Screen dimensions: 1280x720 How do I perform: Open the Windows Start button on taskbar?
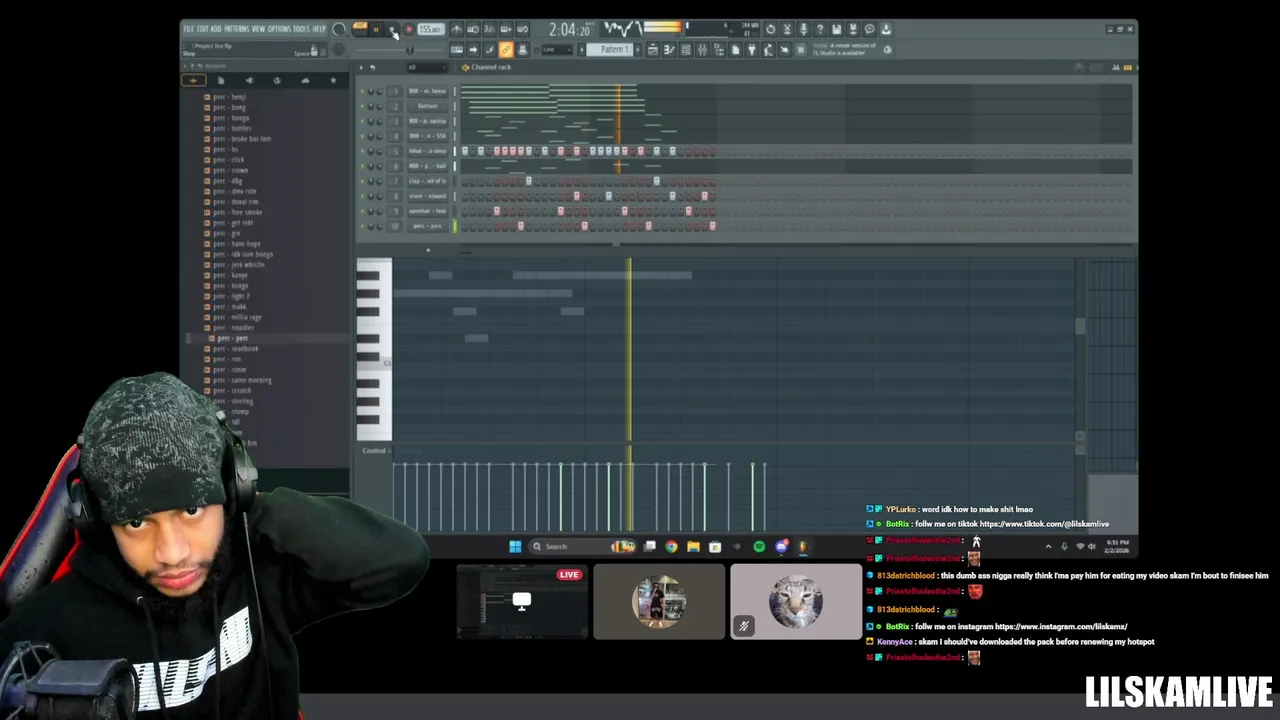(x=515, y=546)
